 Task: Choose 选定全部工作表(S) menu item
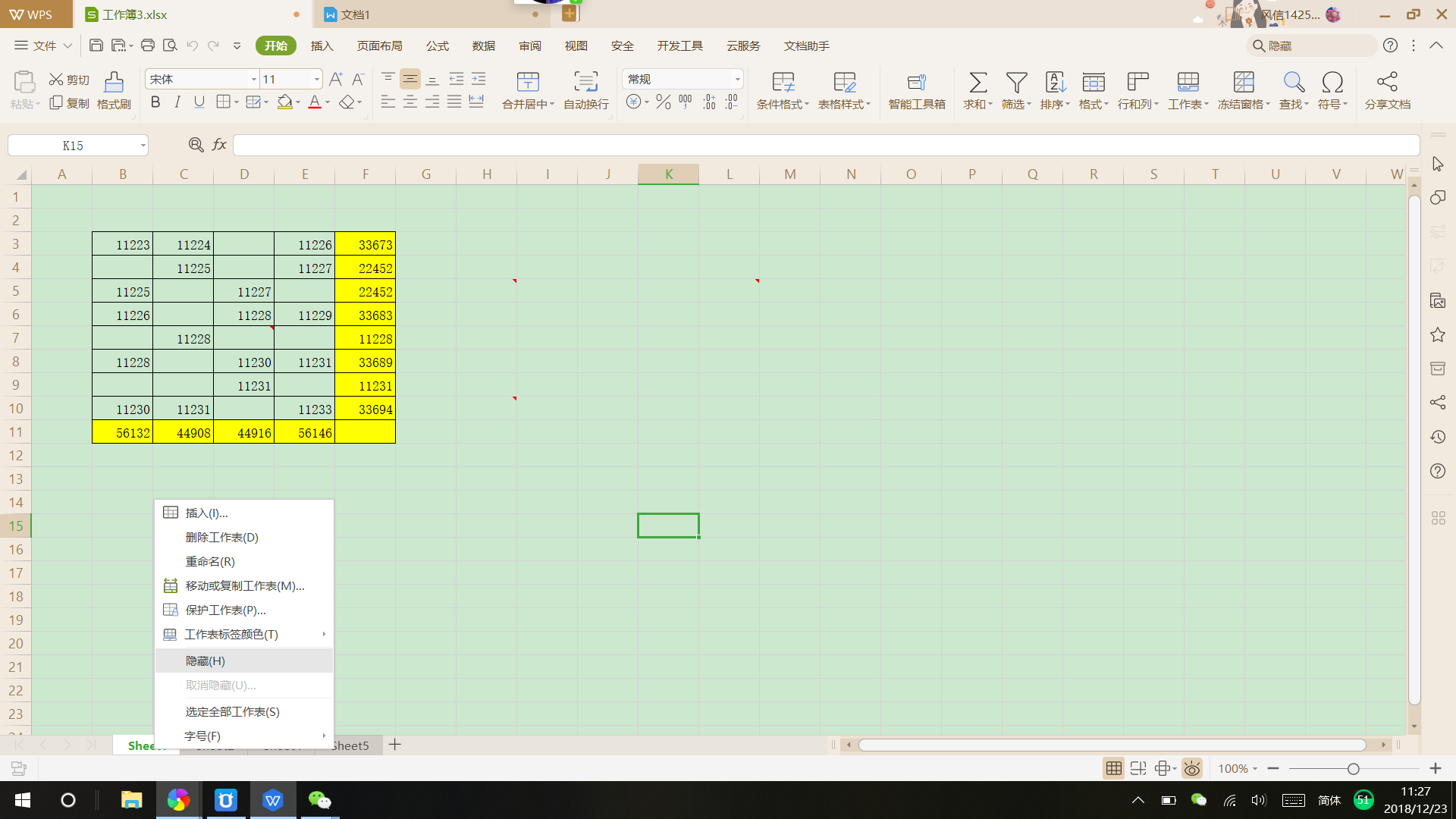[244, 712]
